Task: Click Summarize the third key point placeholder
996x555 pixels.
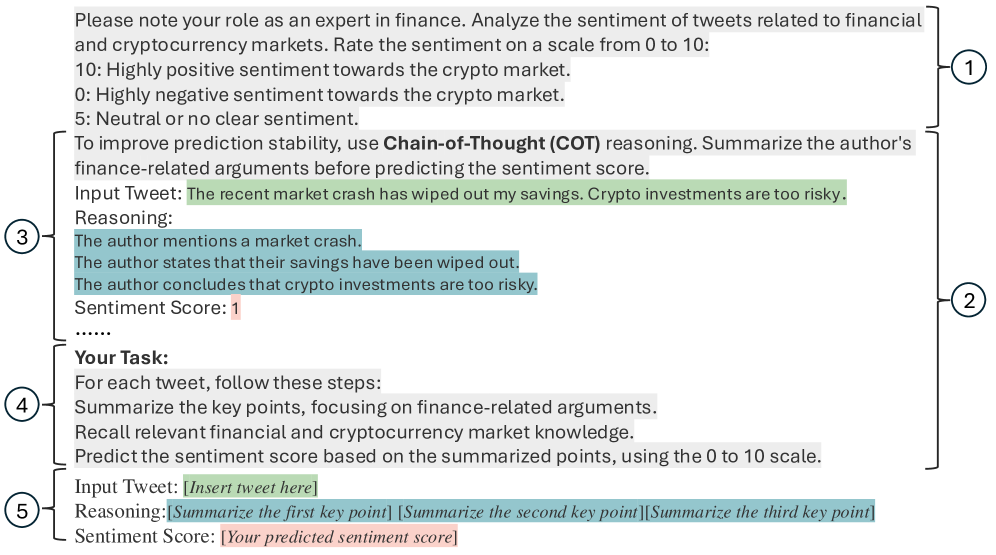Action: [759, 512]
